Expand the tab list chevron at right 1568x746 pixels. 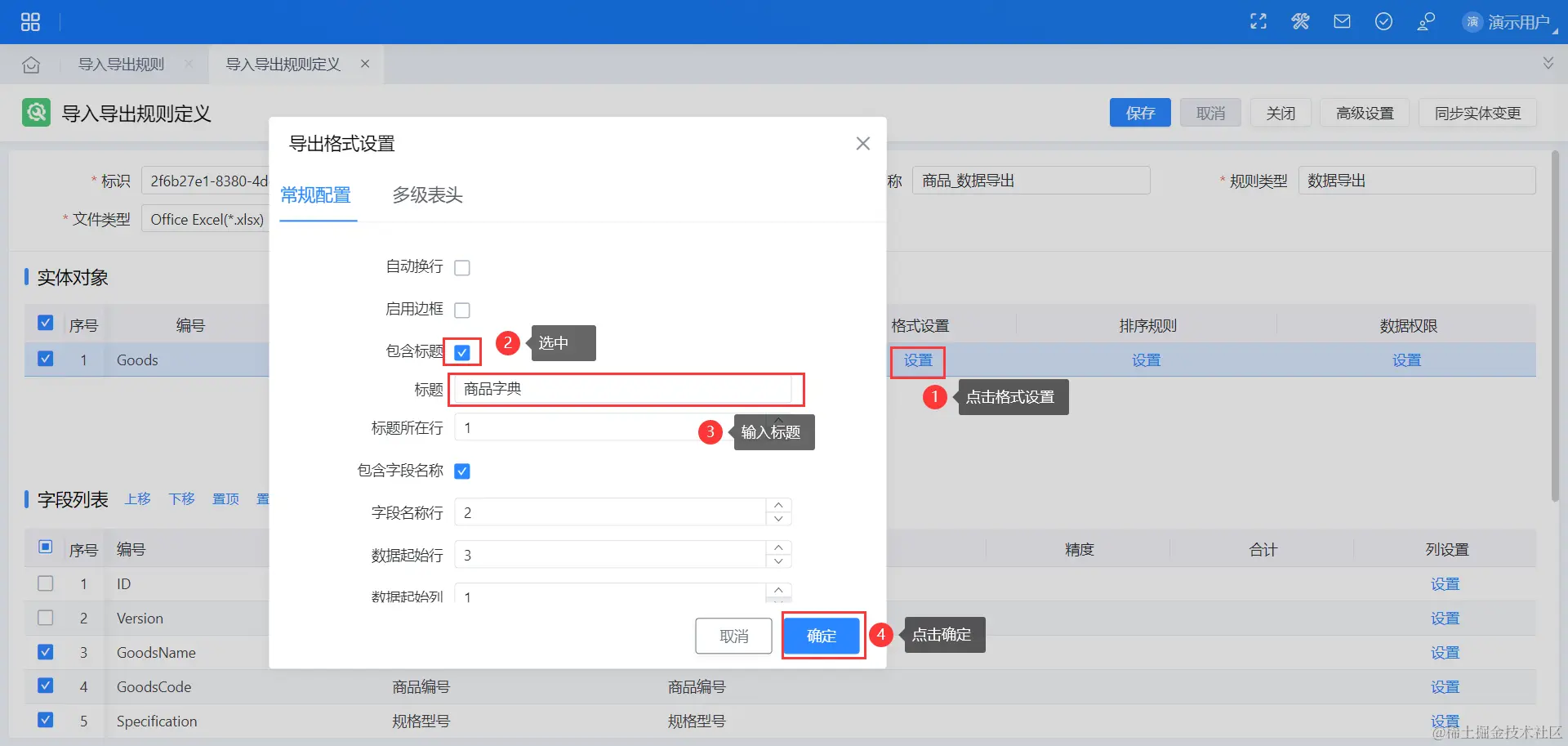[x=1548, y=63]
